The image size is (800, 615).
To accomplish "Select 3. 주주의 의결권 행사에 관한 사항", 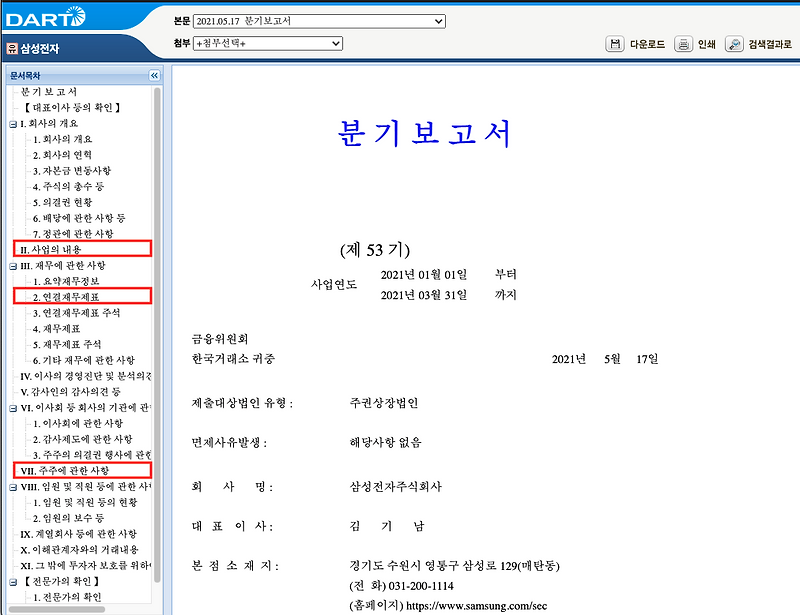I will click(x=92, y=455).
